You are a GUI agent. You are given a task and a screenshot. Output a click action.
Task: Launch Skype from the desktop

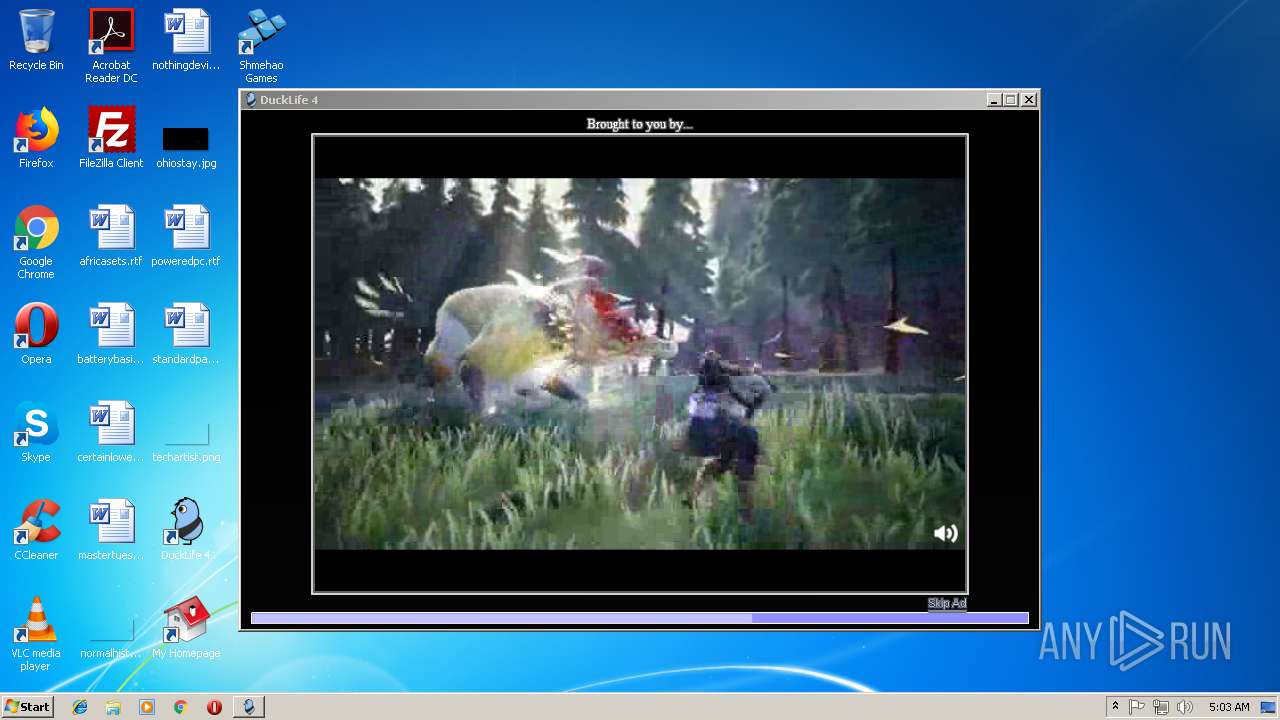tap(36, 432)
